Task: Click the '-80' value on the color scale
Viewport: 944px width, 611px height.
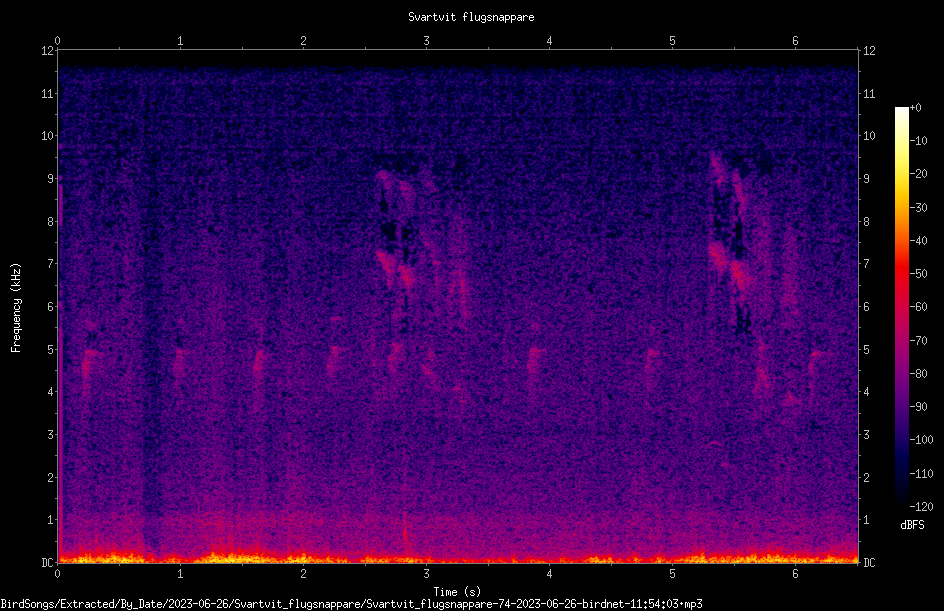Action: 919,374
